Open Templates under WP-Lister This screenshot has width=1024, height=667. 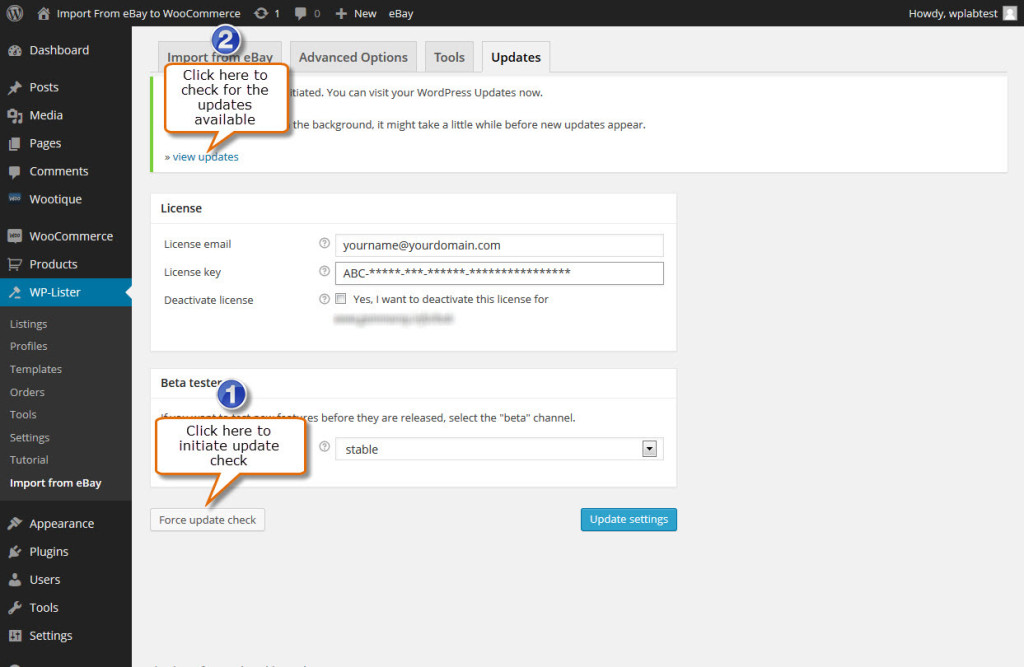click(36, 369)
